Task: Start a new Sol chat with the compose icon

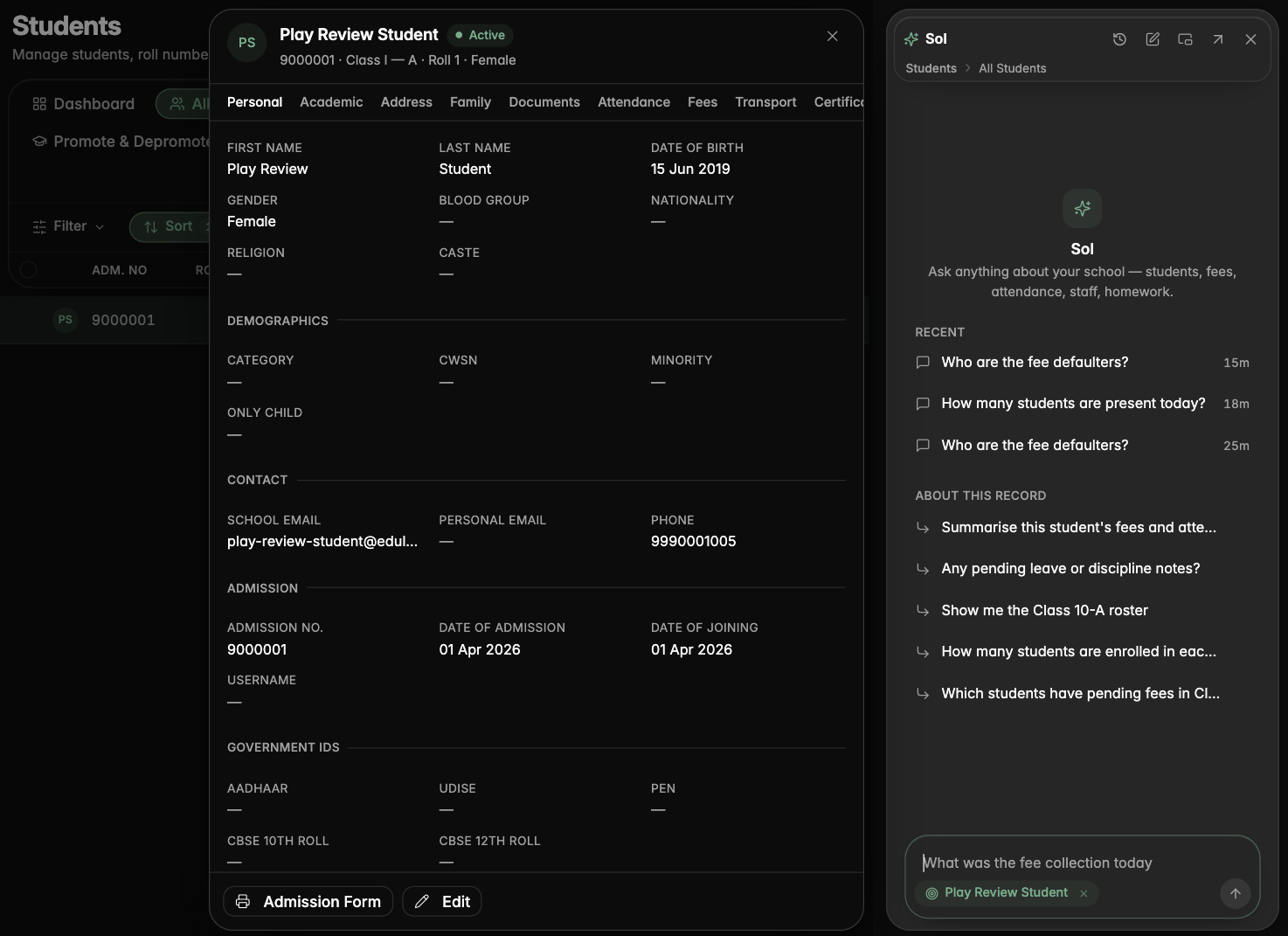Action: pyautogui.click(x=1153, y=39)
